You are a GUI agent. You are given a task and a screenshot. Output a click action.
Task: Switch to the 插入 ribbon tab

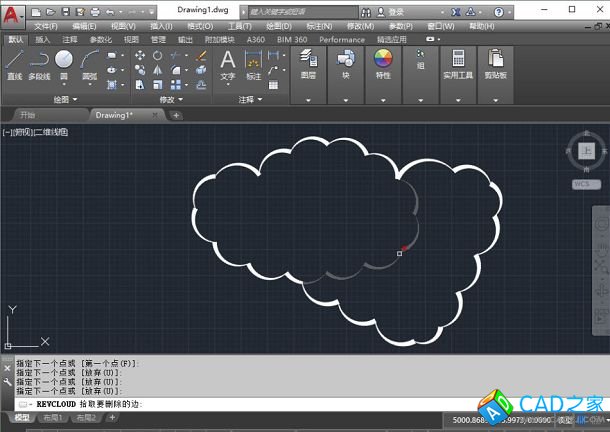[43, 40]
